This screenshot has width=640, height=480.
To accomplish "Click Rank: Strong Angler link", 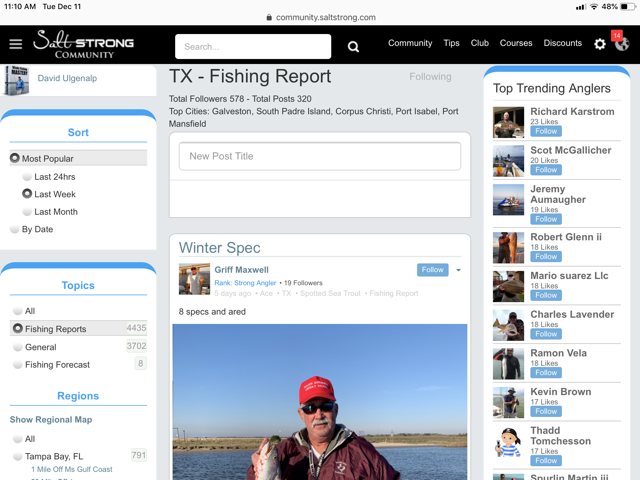I will [245, 283].
